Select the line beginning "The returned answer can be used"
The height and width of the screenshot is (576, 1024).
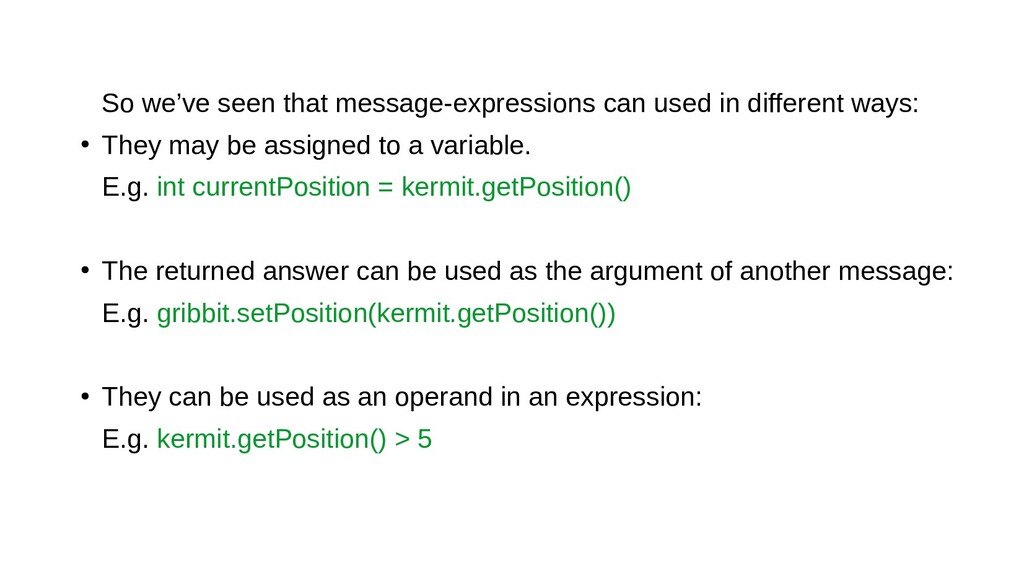click(x=528, y=272)
